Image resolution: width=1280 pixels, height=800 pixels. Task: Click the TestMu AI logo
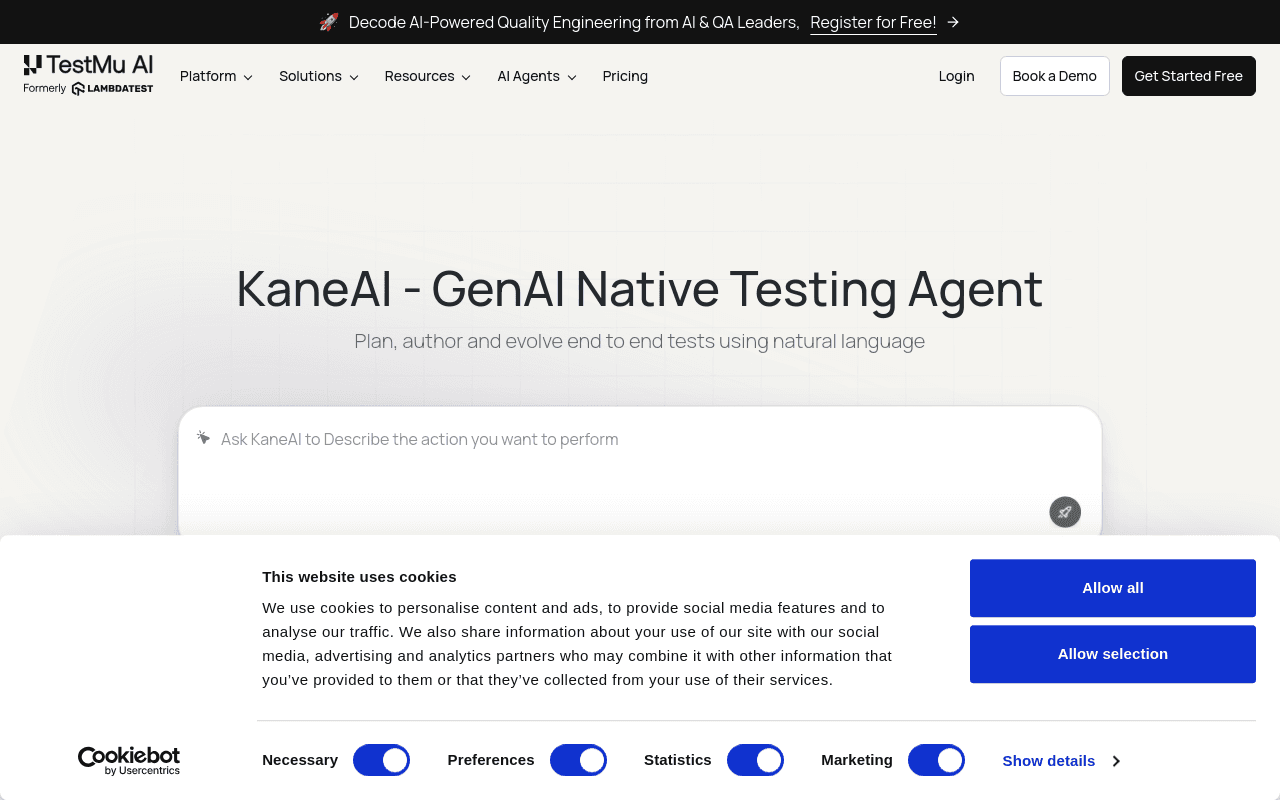pyautogui.click(x=88, y=65)
